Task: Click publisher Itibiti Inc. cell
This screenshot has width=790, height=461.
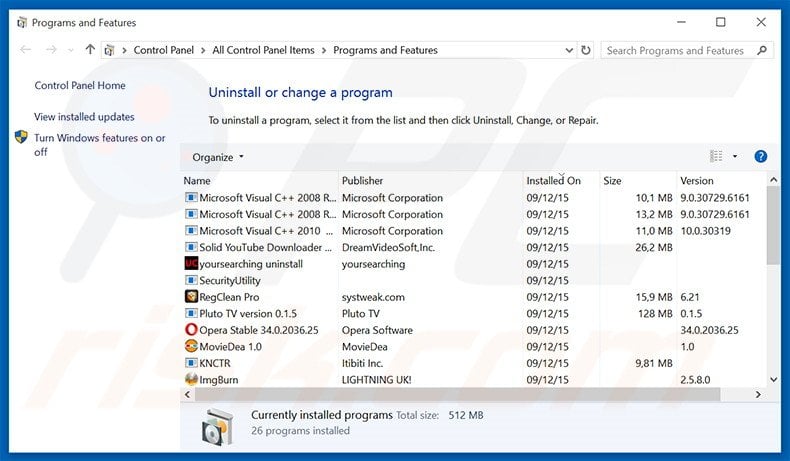Action: pos(362,363)
